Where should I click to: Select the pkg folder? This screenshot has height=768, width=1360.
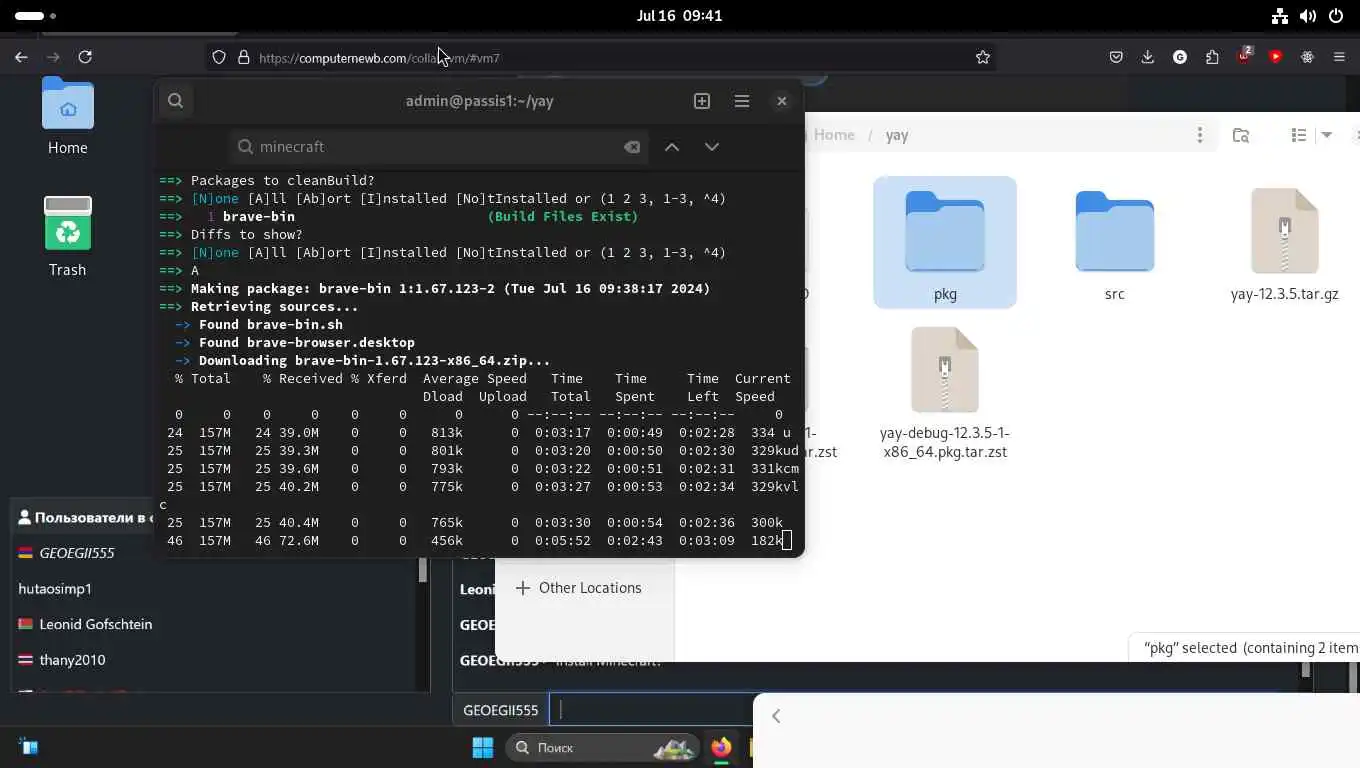tap(945, 243)
